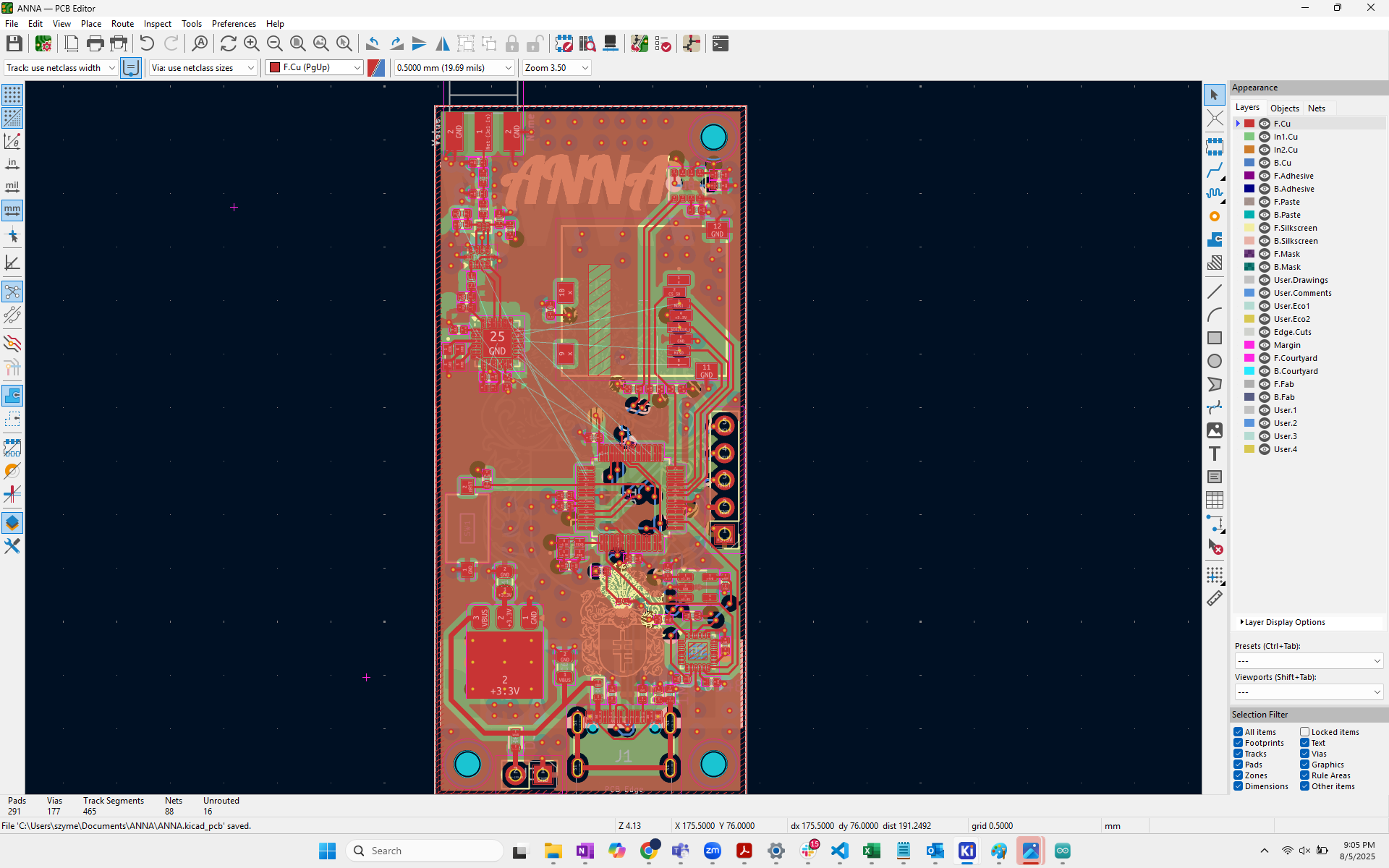Open Excel from the taskbar

[x=872, y=851]
